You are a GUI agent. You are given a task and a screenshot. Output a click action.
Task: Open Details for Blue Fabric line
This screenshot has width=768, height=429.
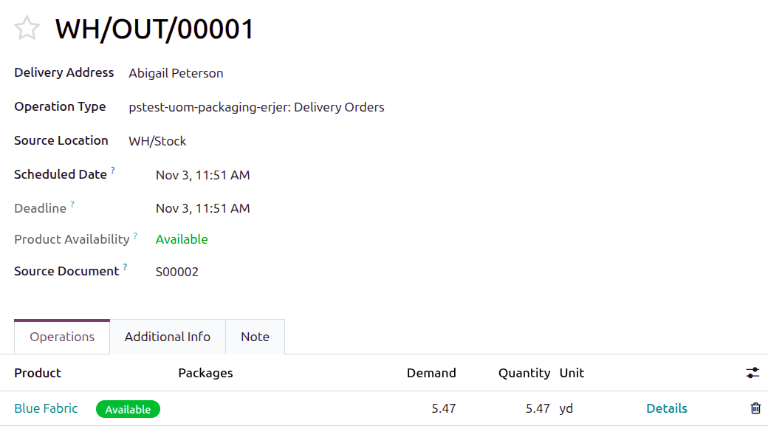(x=666, y=408)
